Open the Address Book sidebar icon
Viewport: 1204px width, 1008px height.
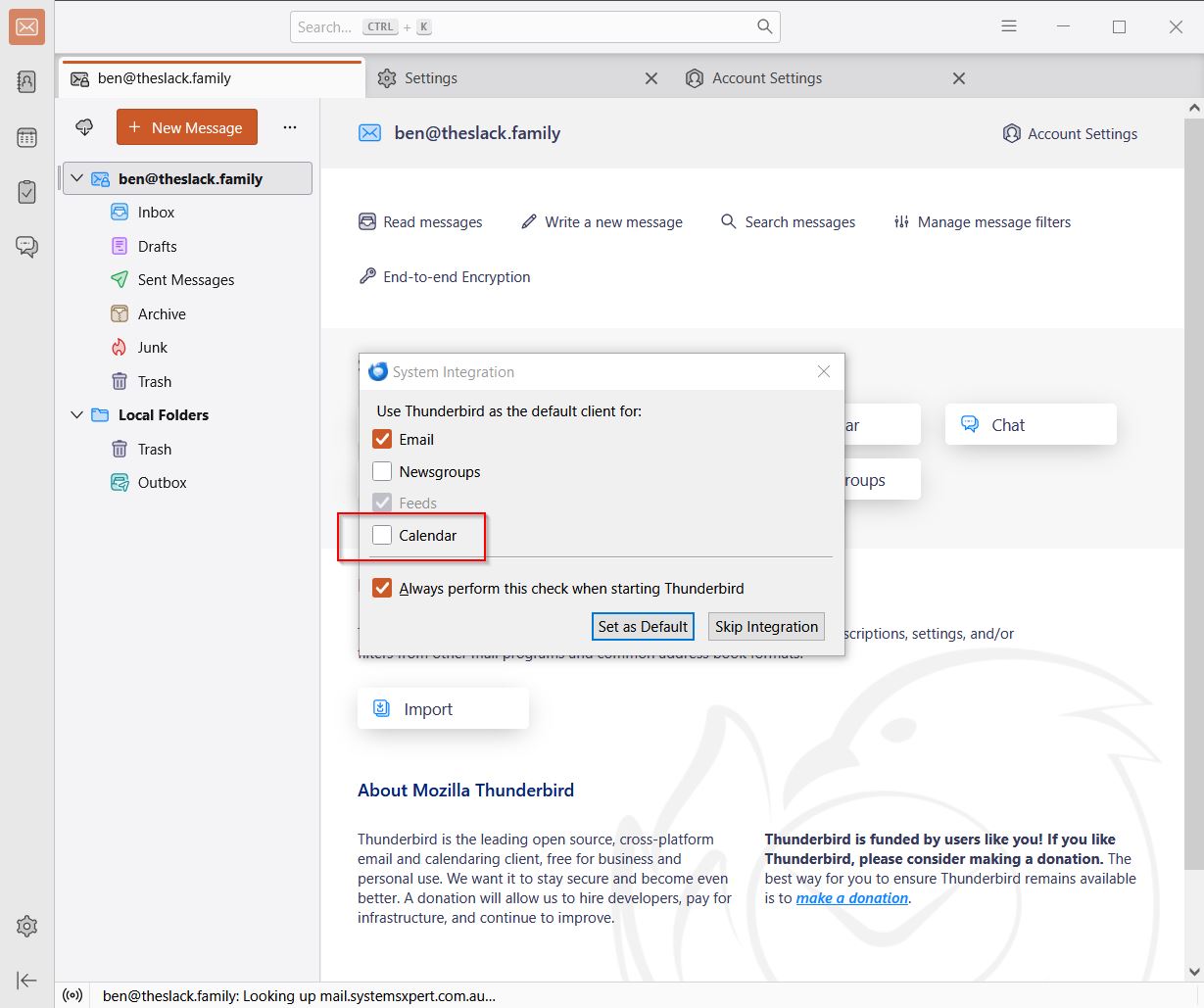[x=27, y=81]
